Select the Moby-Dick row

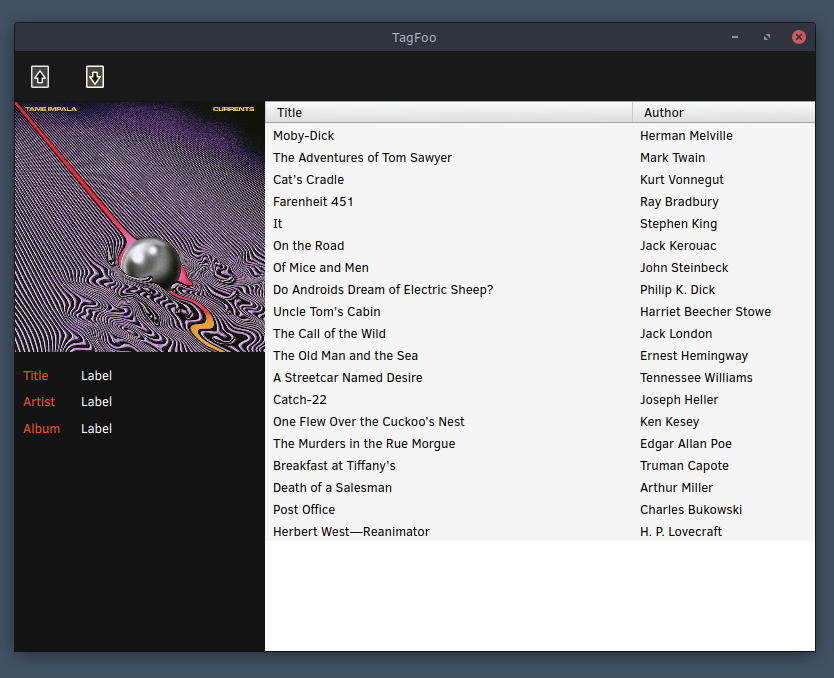540,136
